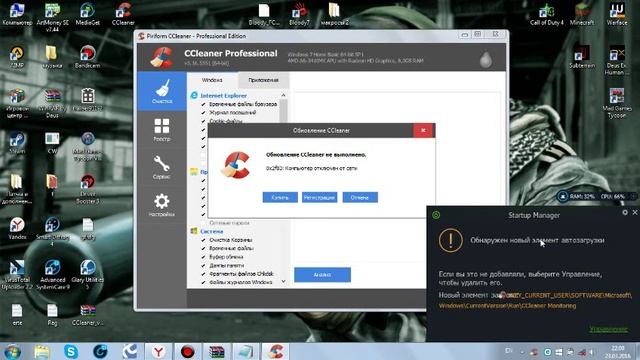
Task: Open the Mad Games Tycoon shortcut
Action: tap(617, 103)
